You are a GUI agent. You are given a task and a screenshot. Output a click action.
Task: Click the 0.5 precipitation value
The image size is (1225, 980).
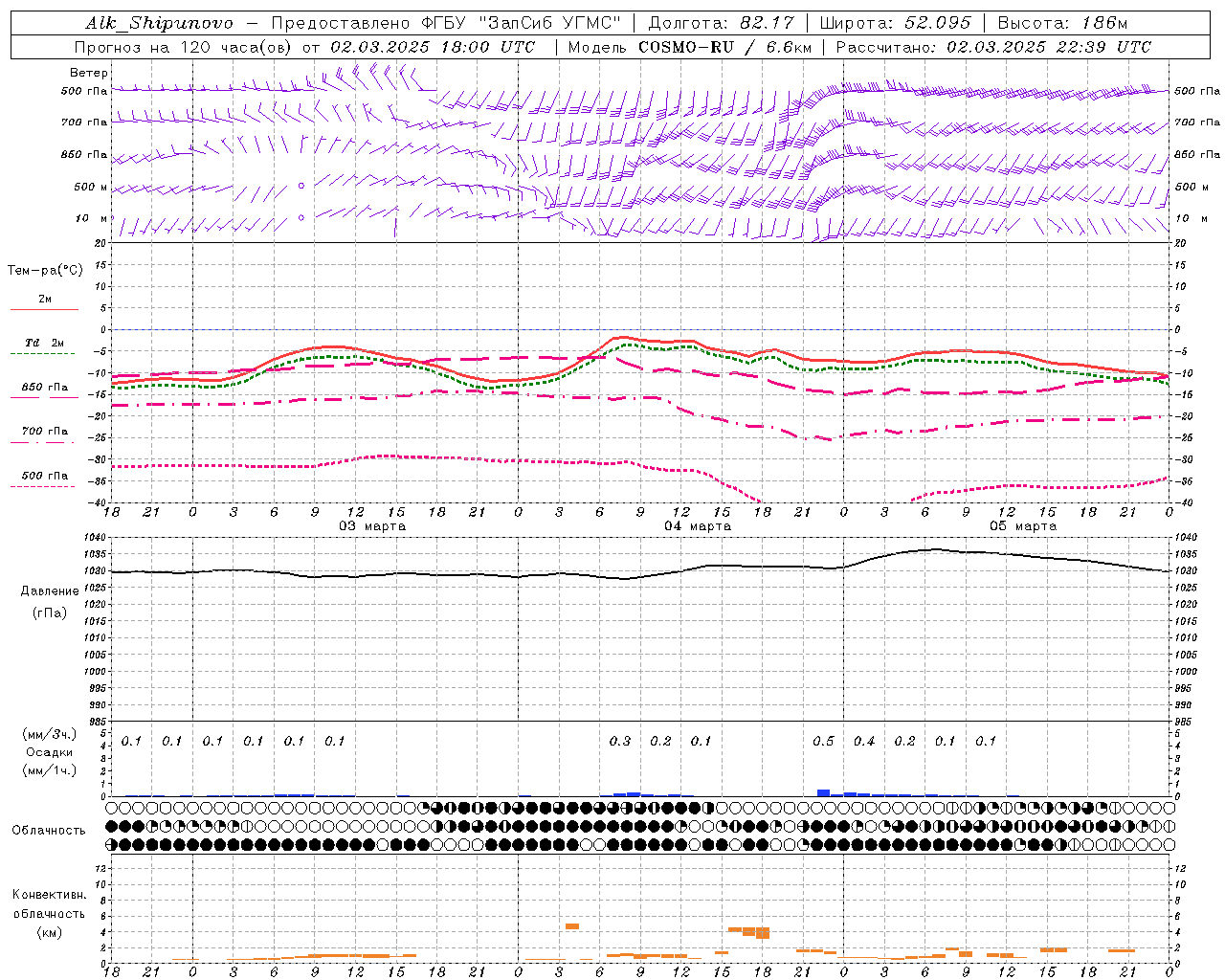click(x=823, y=741)
